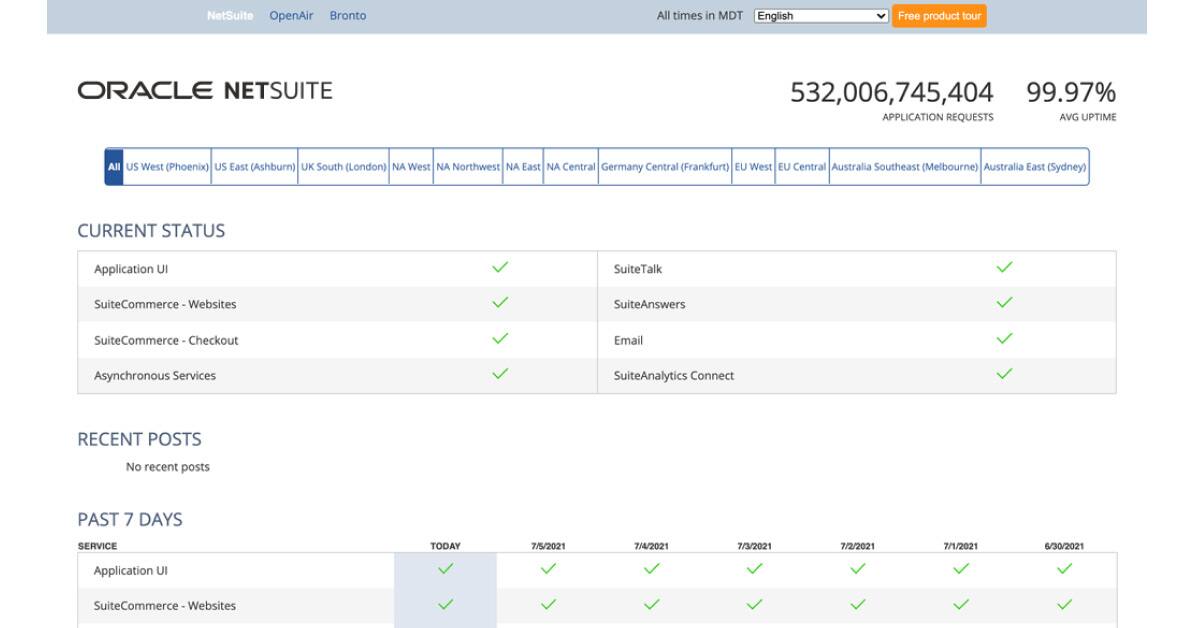The image size is (1200, 628).
Task: Click Email current status checkmark
Action: [x=1005, y=339]
